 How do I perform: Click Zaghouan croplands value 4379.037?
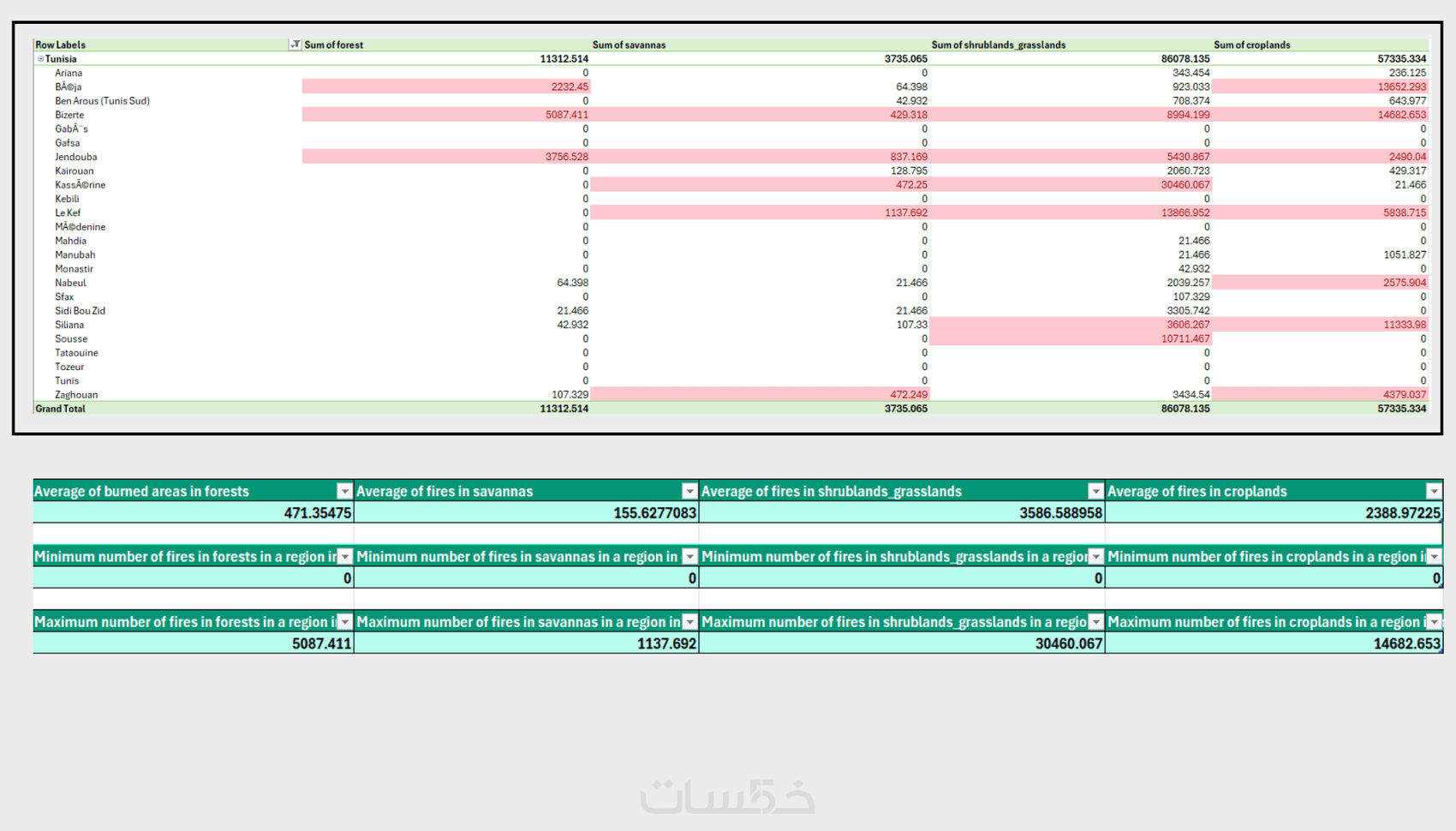pyautogui.click(x=1405, y=395)
